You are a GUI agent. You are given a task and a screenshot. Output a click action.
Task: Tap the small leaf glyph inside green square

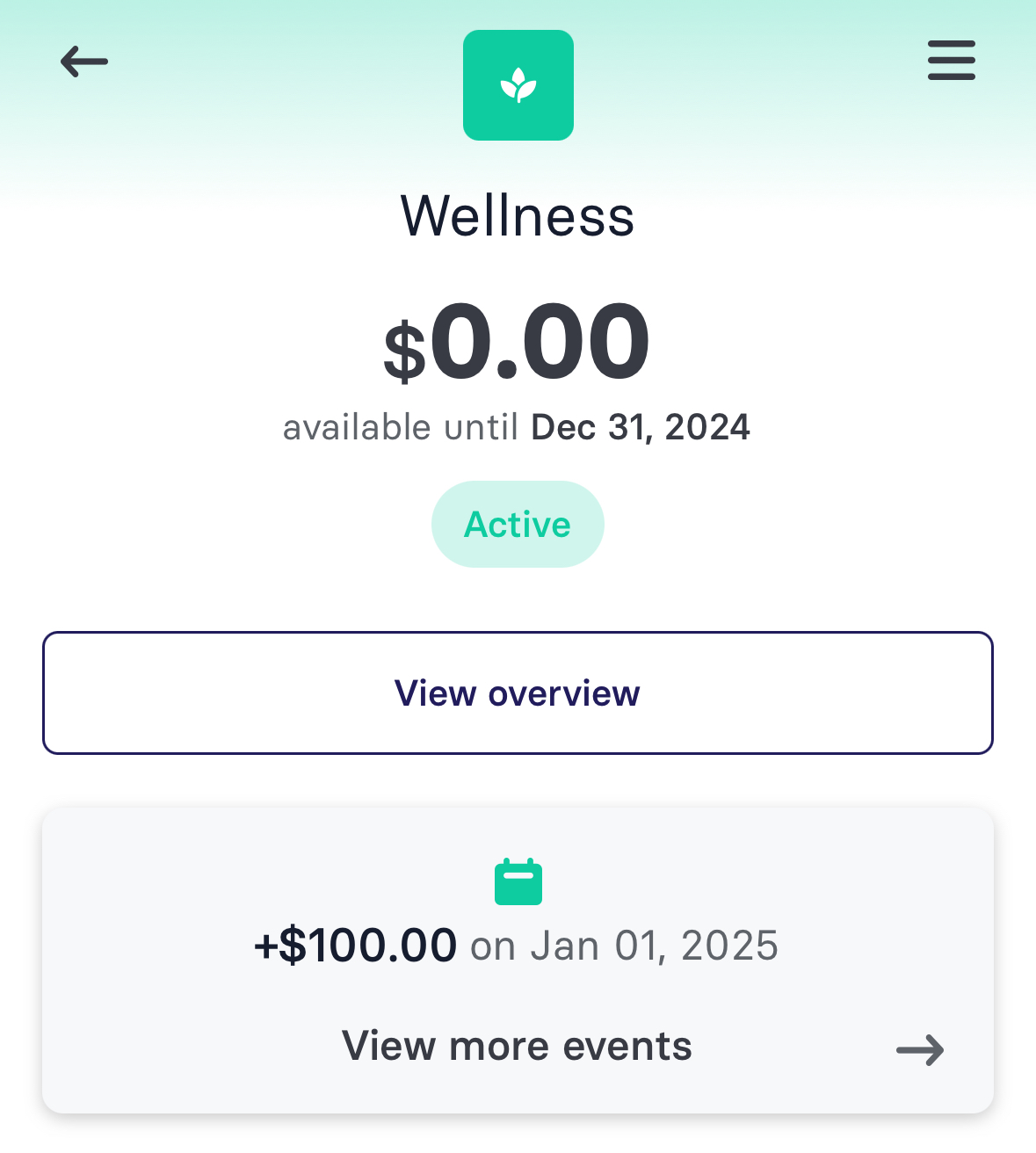point(518,85)
